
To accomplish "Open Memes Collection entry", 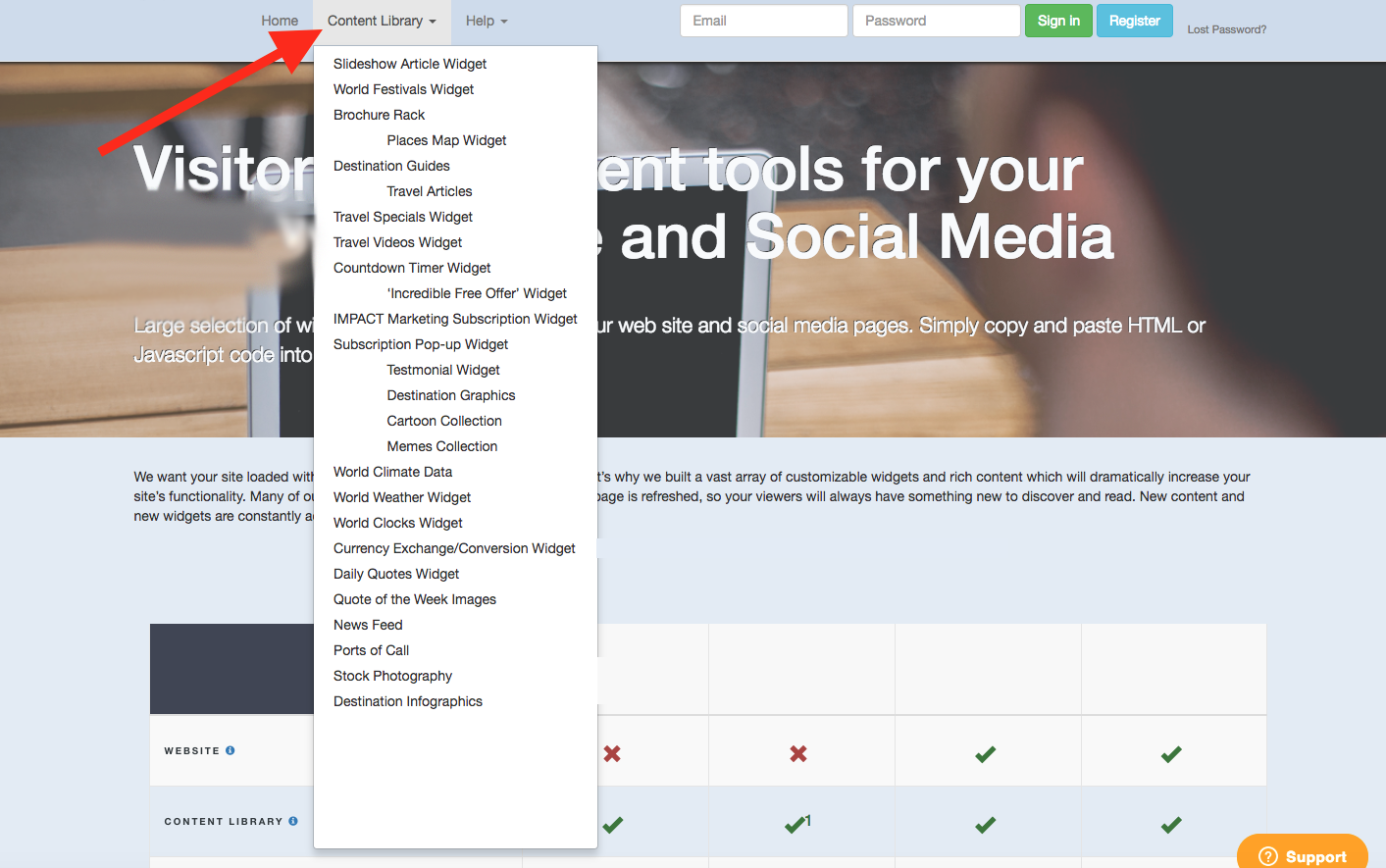I will (x=442, y=446).
